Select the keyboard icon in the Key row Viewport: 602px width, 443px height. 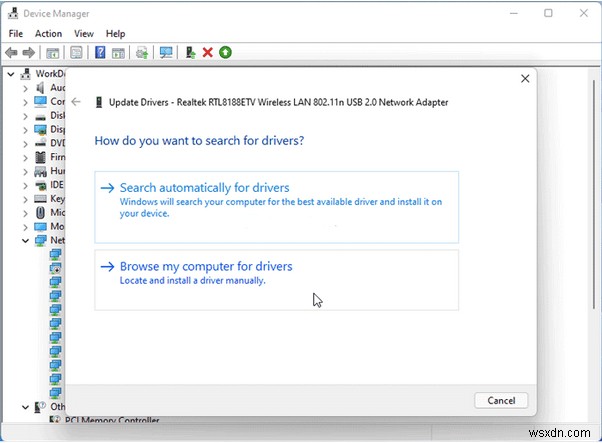tap(40, 198)
